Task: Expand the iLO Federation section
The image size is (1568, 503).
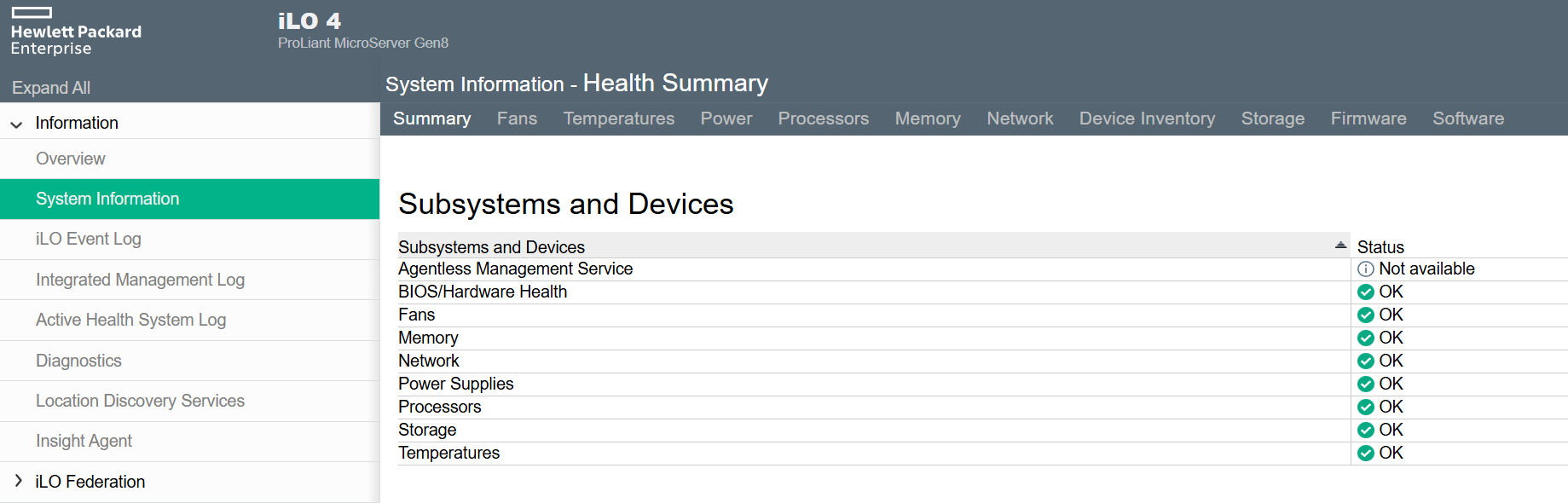Action: point(18,482)
